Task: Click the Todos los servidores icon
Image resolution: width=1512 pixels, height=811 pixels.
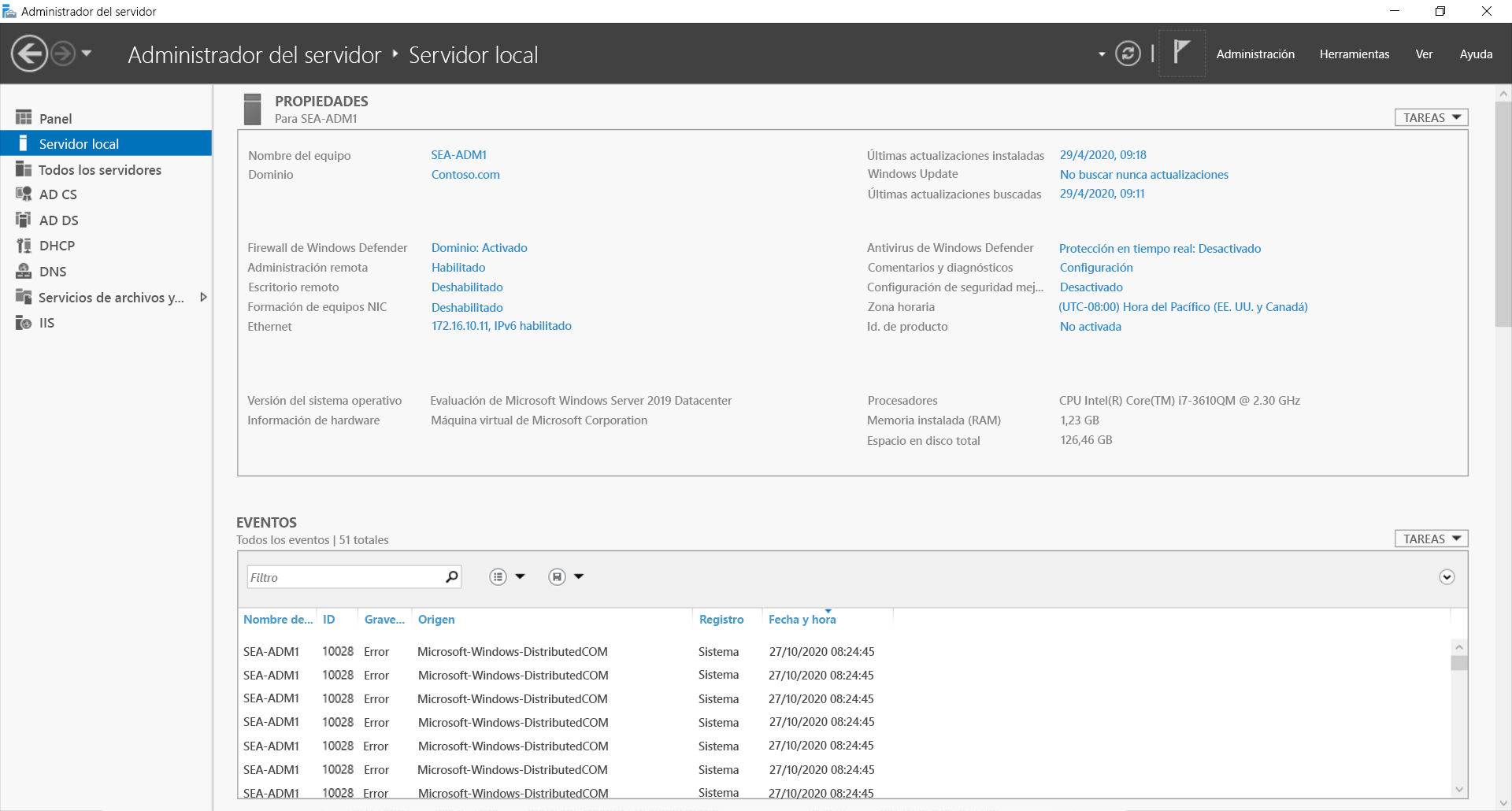Action: (24, 169)
